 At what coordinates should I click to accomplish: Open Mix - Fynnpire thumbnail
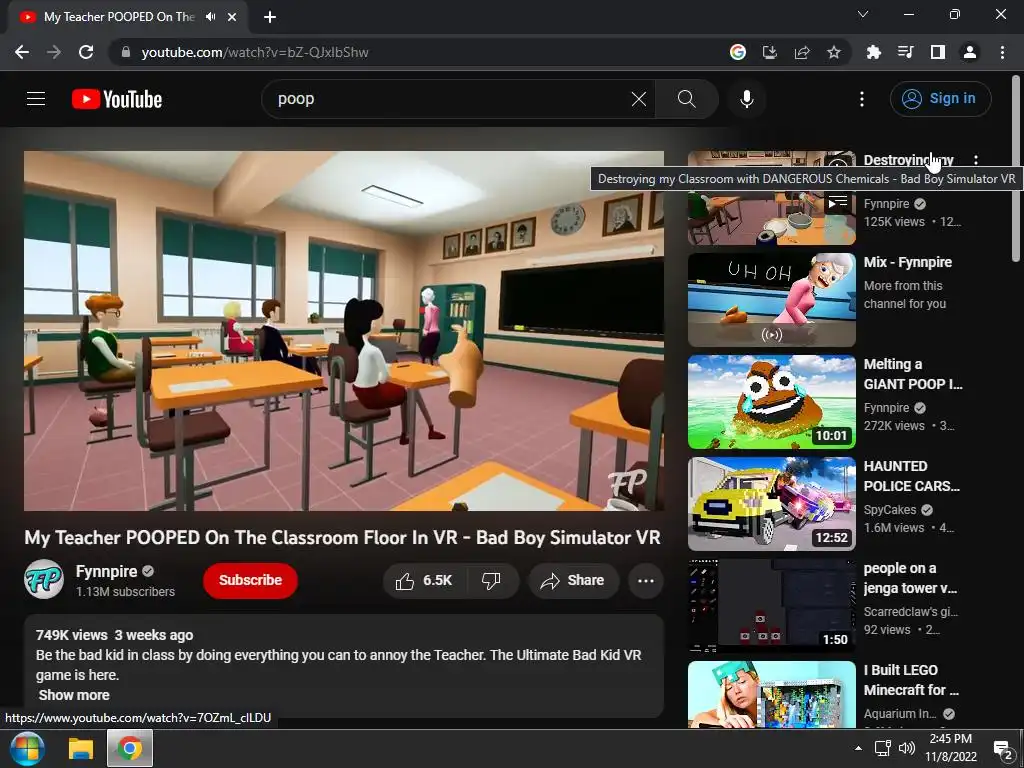pyautogui.click(x=771, y=300)
